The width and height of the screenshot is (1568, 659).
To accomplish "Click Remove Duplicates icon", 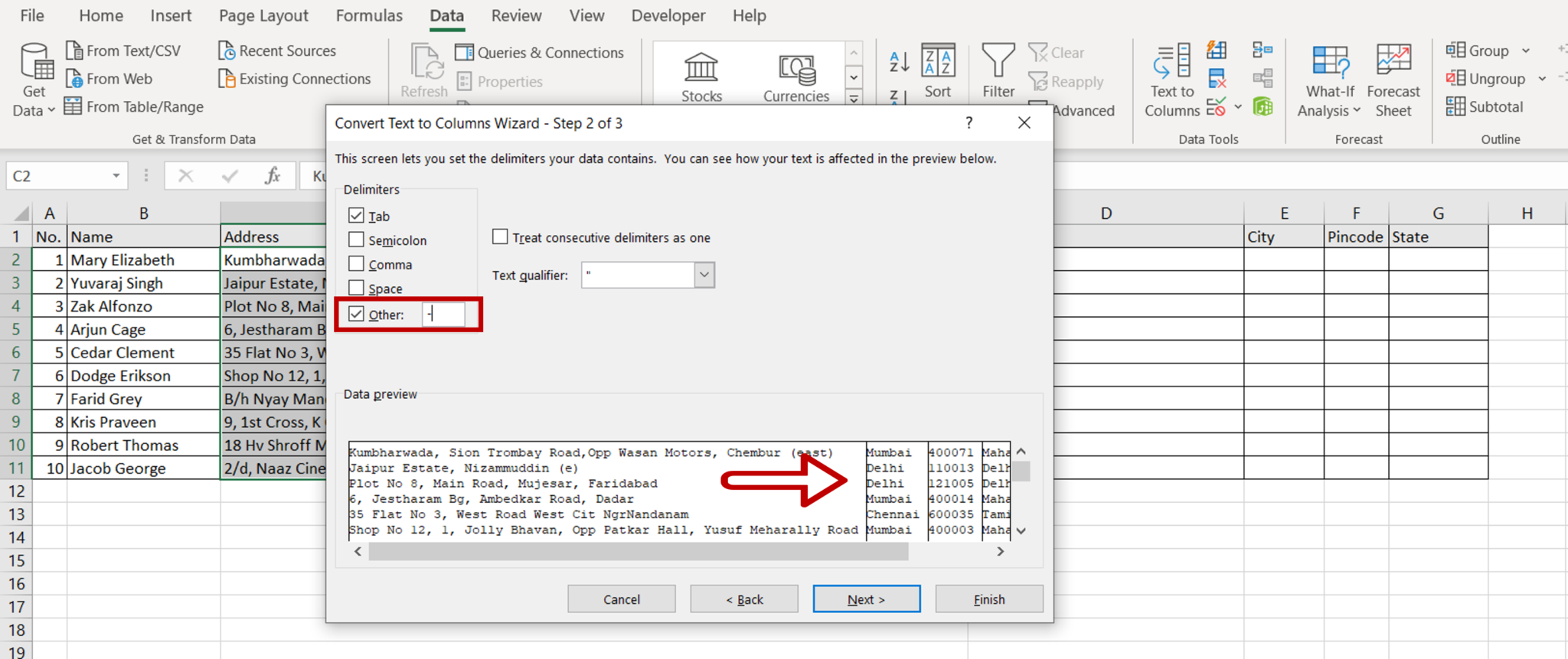I will tap(1217, 78).
